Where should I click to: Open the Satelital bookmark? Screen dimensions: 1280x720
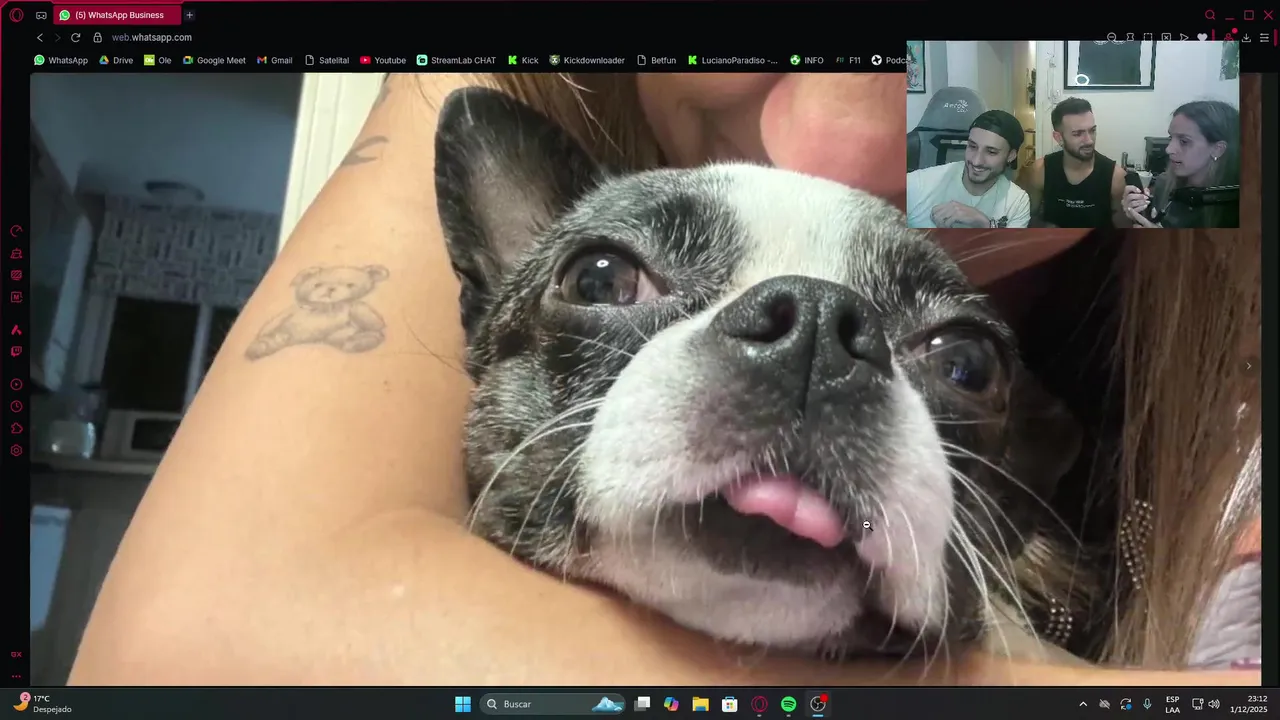coord(326,60)
